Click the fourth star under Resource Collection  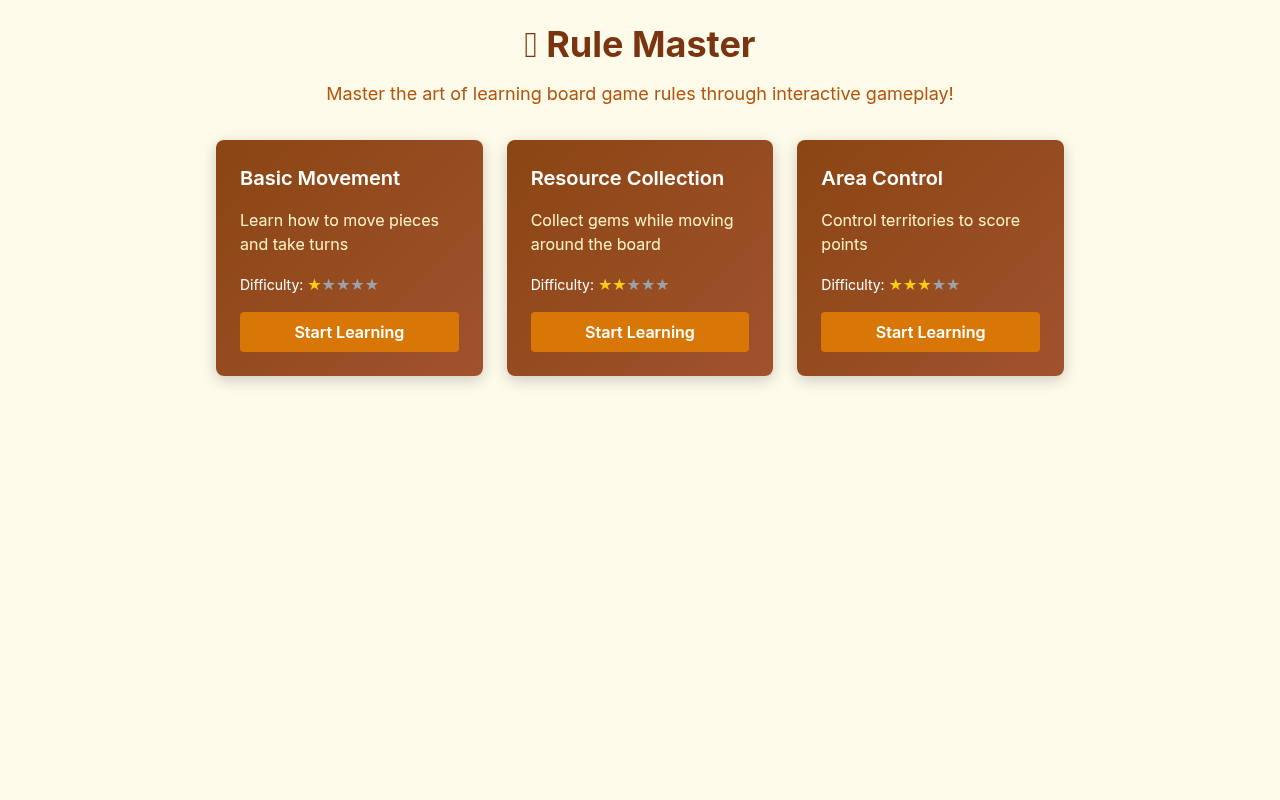648,284
